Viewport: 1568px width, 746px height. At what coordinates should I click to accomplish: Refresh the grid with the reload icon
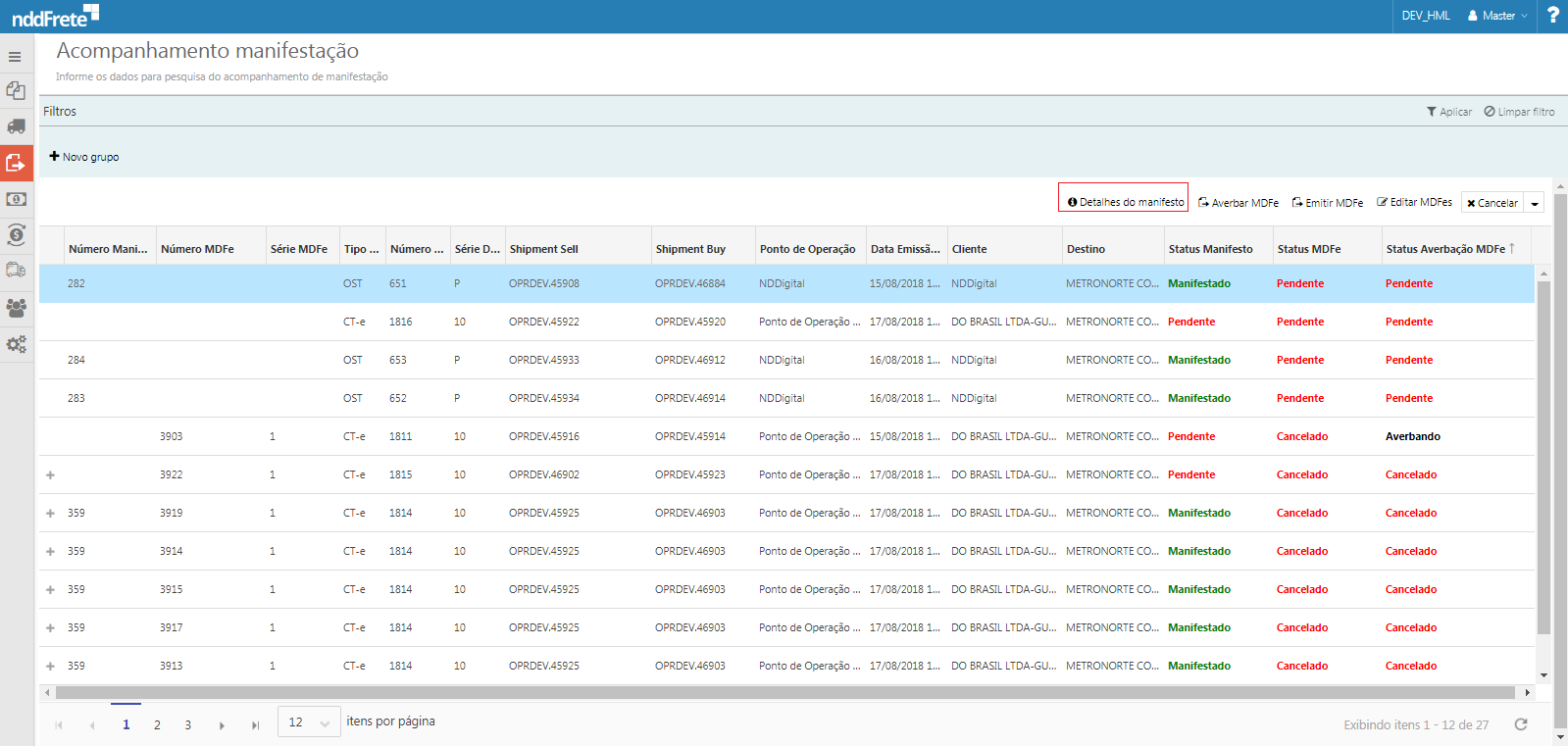click(1521, 724)
